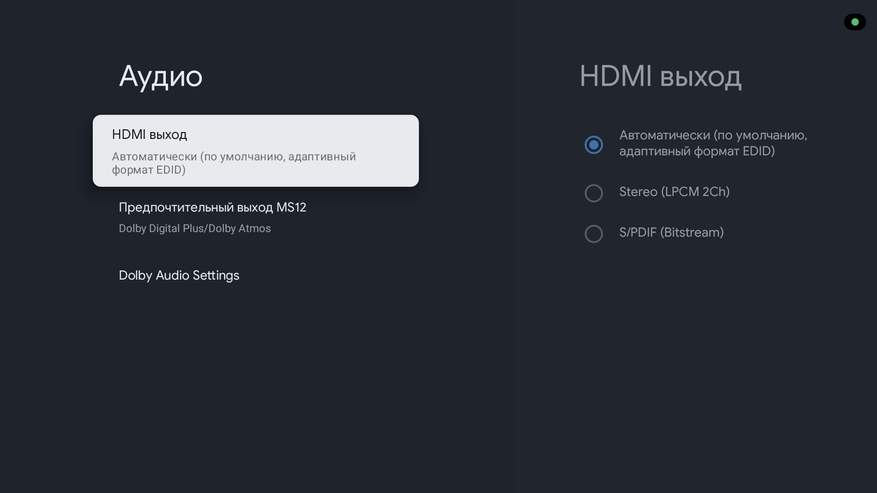
Task: Click the card subtitle mentioning адаптивный формат EDID
Action: coord(234,163)
